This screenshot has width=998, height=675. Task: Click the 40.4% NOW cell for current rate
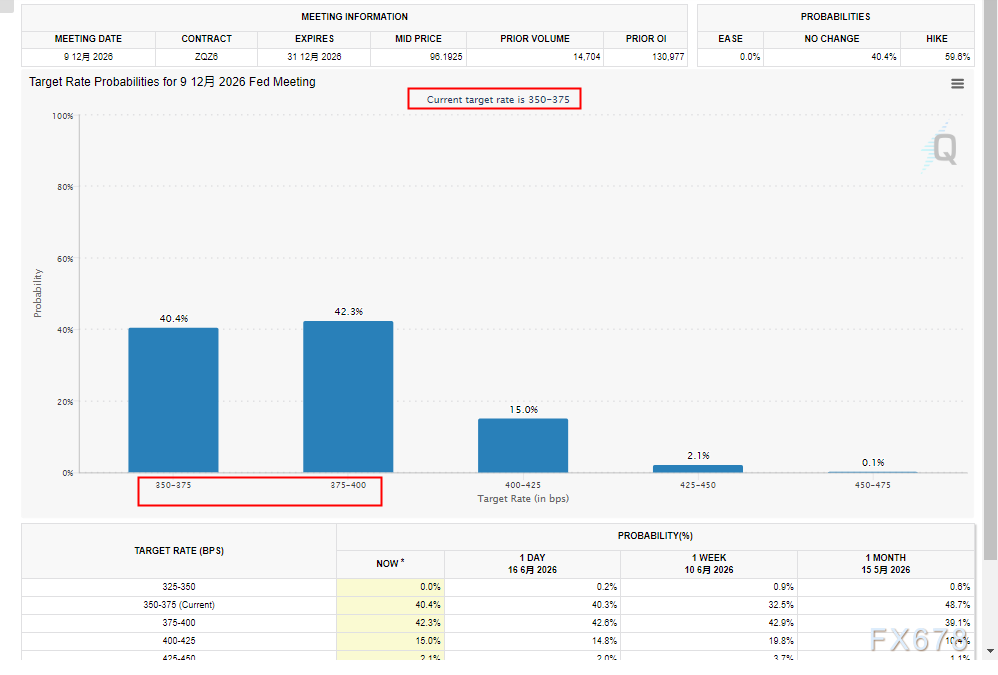click(390, 605)
